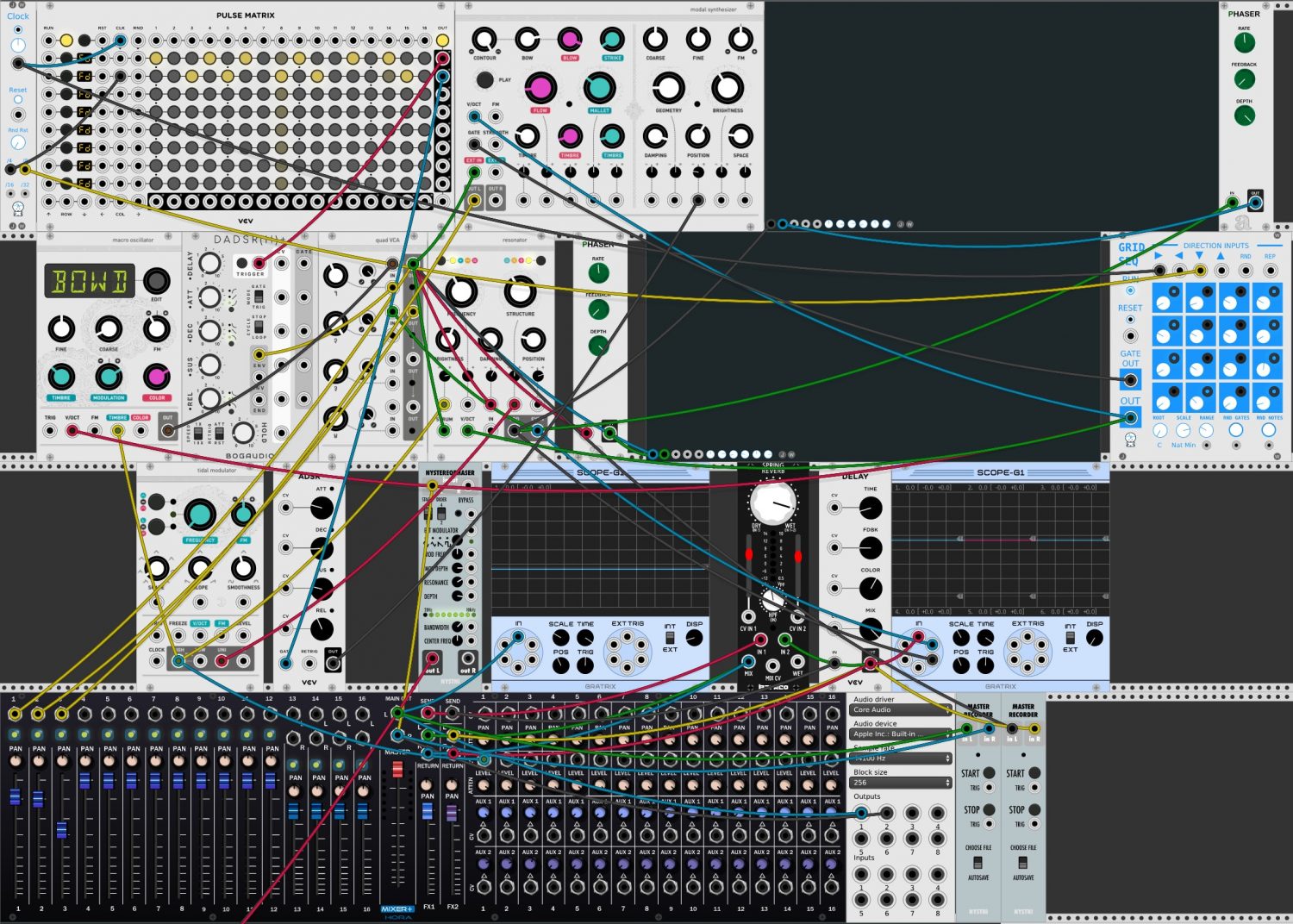This screenshot has width=1293, height=924.
Task: Click the PLAY button on the modal synthesizer
Action: pyautogui.click(x=485, y=80)
